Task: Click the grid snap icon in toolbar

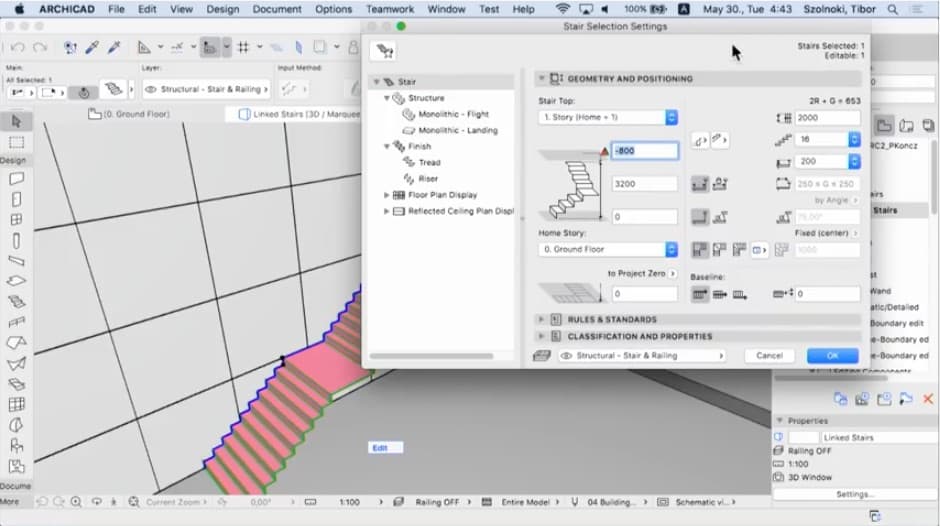Action: [243, 47]
